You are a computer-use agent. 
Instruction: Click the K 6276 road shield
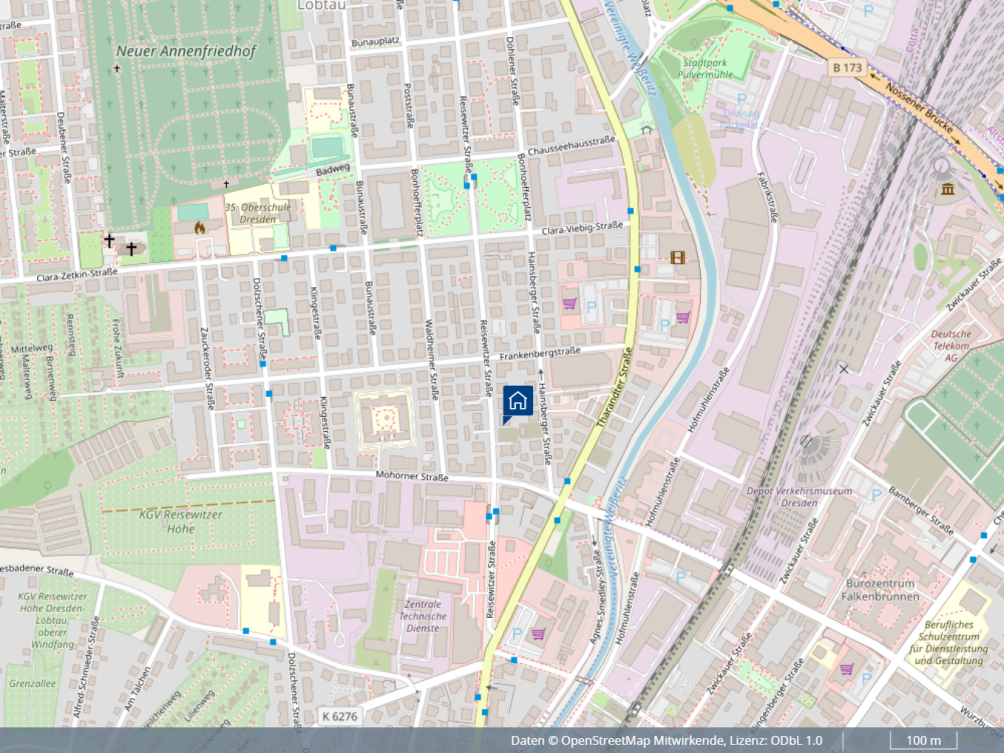pyautogui.click(x=340, y=716)
